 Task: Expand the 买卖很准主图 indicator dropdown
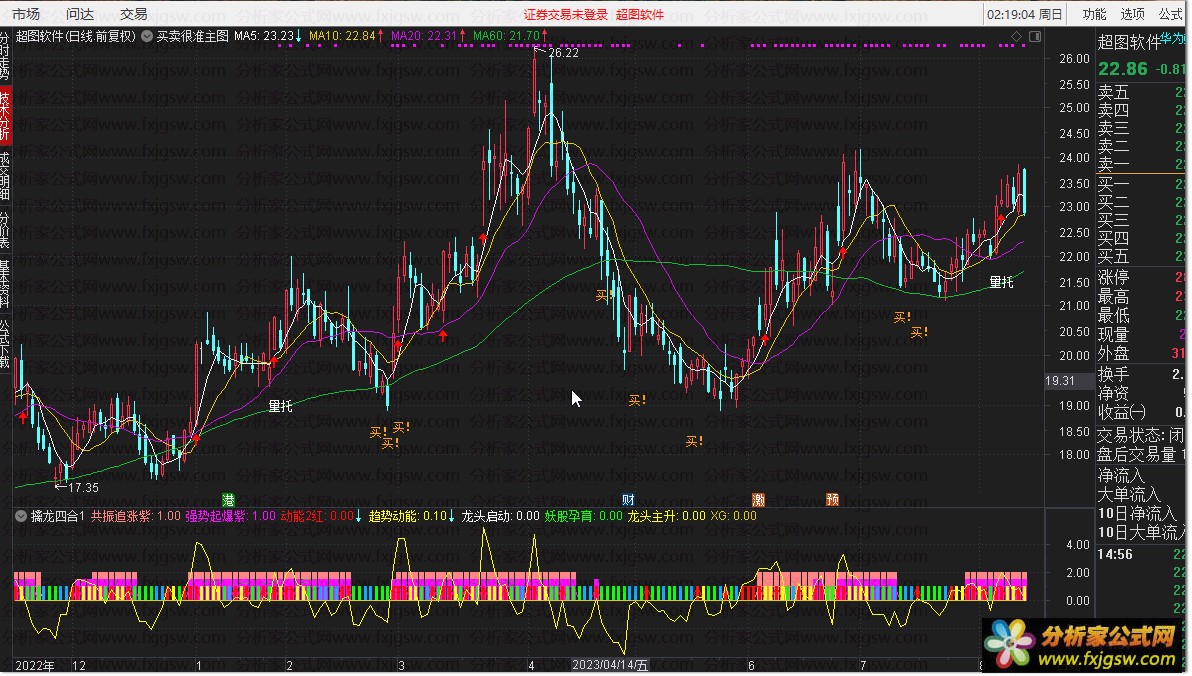pyautogui.click(x=147, y=36)
